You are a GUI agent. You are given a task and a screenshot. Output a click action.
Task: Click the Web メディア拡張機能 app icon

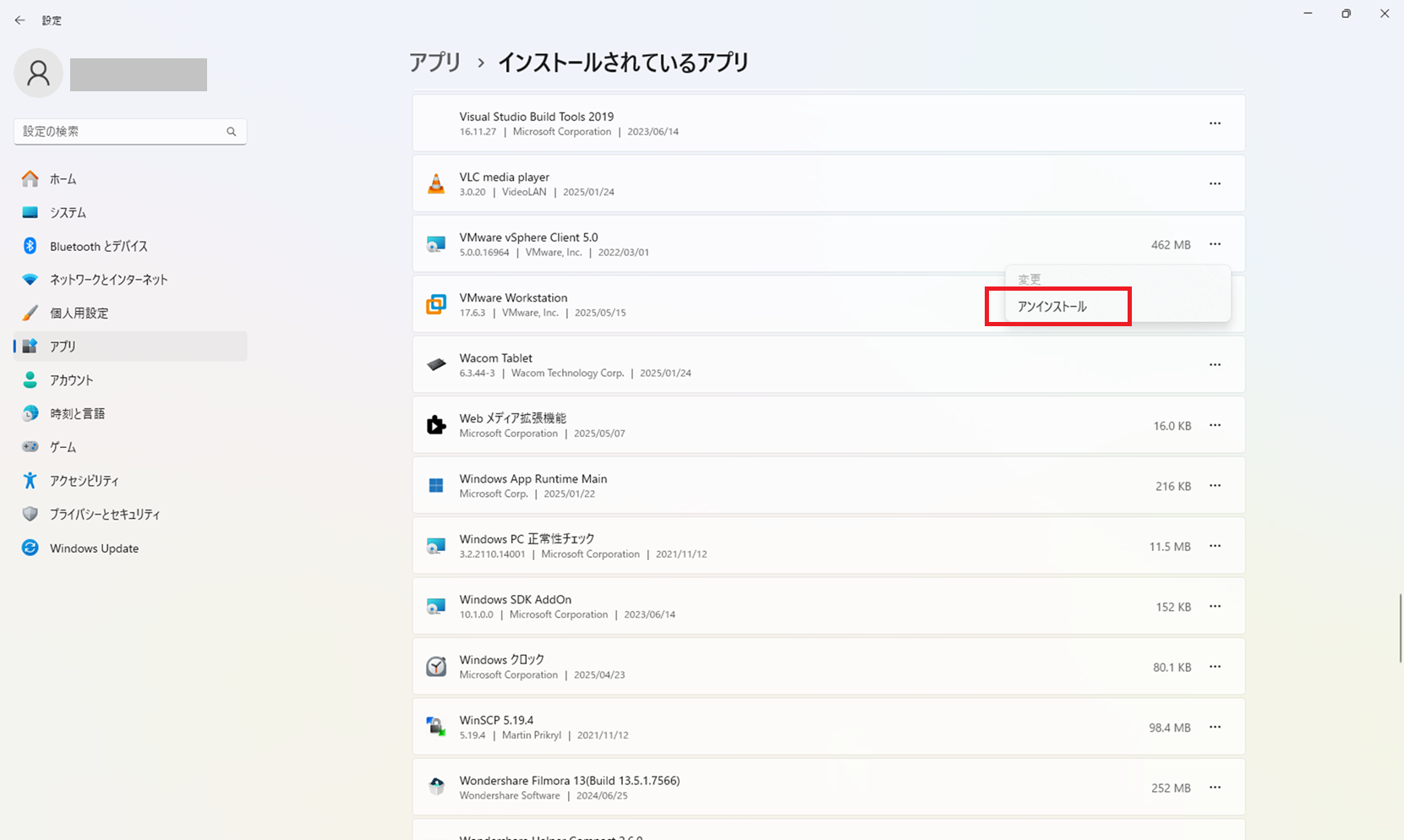(x=436, y=425)
